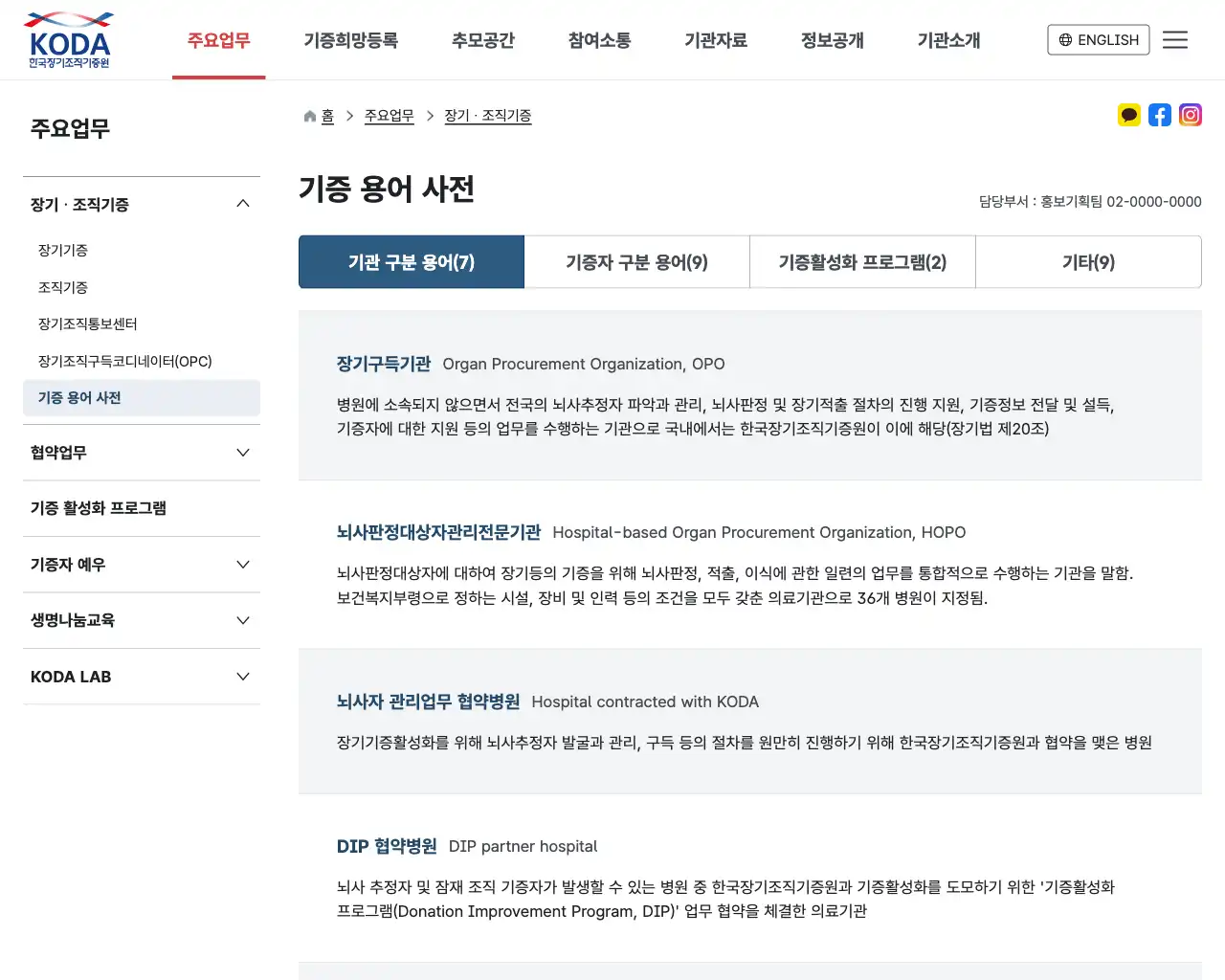Viewport: 1225px width, 980px height.
Task: Open the 추모공간 menu
Action: [x=483, y=40]
